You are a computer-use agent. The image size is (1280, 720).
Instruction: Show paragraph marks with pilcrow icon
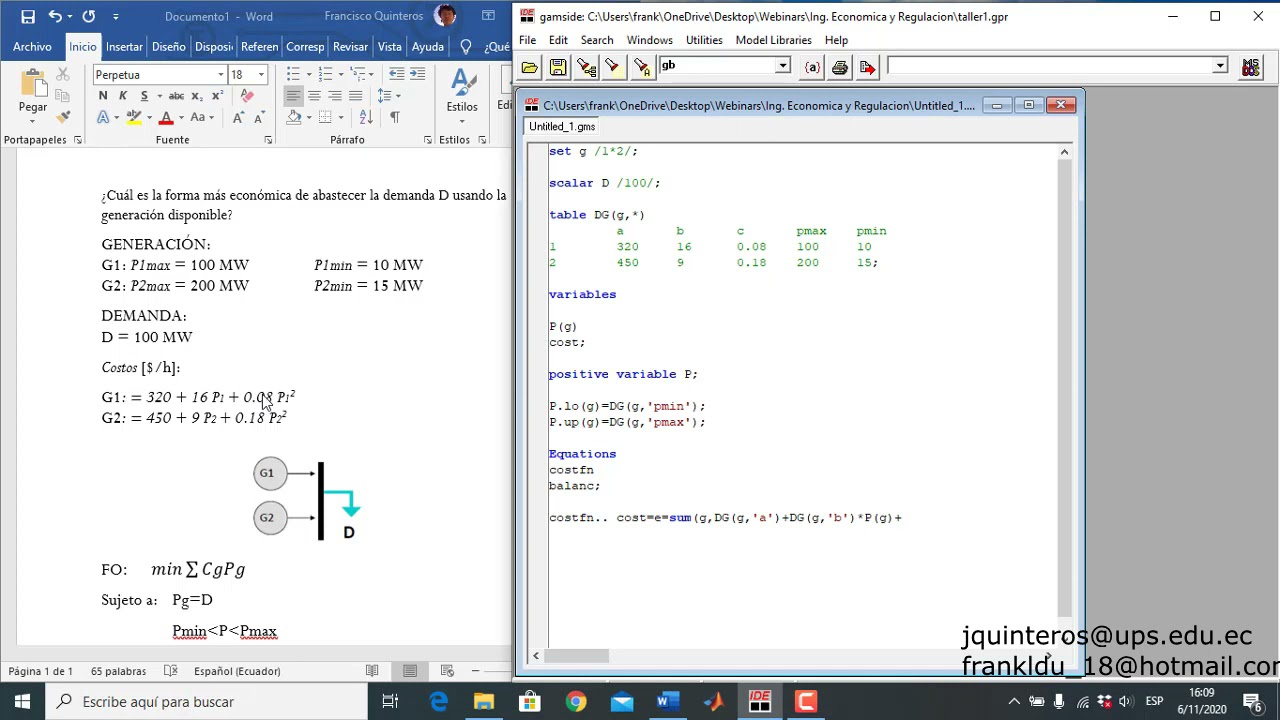click(x=395, y=117)
